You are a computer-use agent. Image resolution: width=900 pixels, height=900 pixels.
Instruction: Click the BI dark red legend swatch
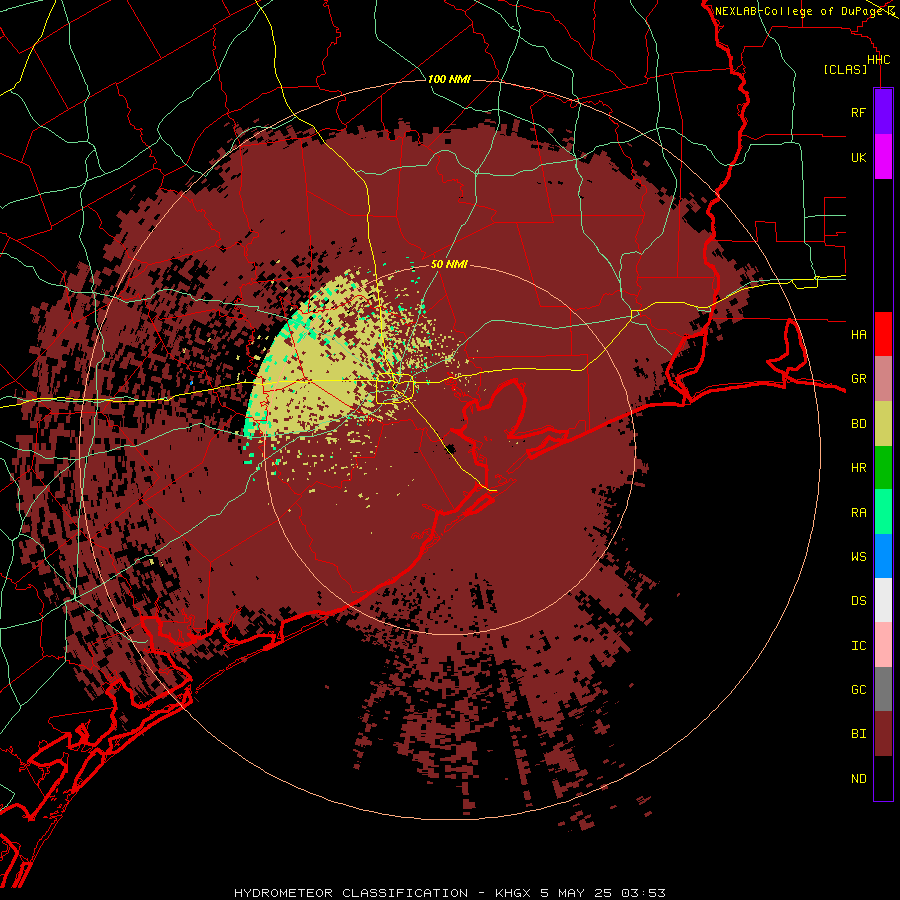[x=883, y=734]
